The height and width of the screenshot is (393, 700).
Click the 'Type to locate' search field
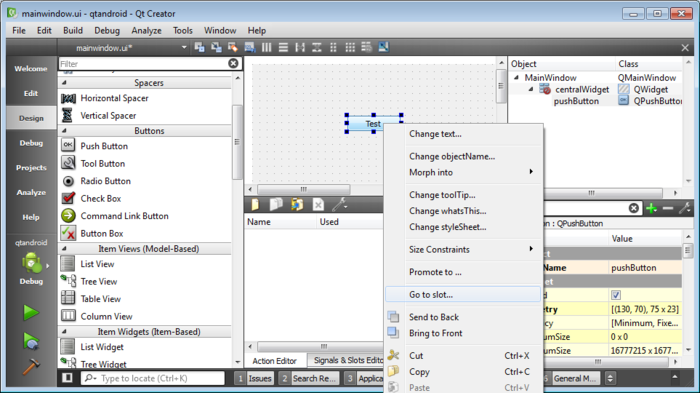click(153, 378)
